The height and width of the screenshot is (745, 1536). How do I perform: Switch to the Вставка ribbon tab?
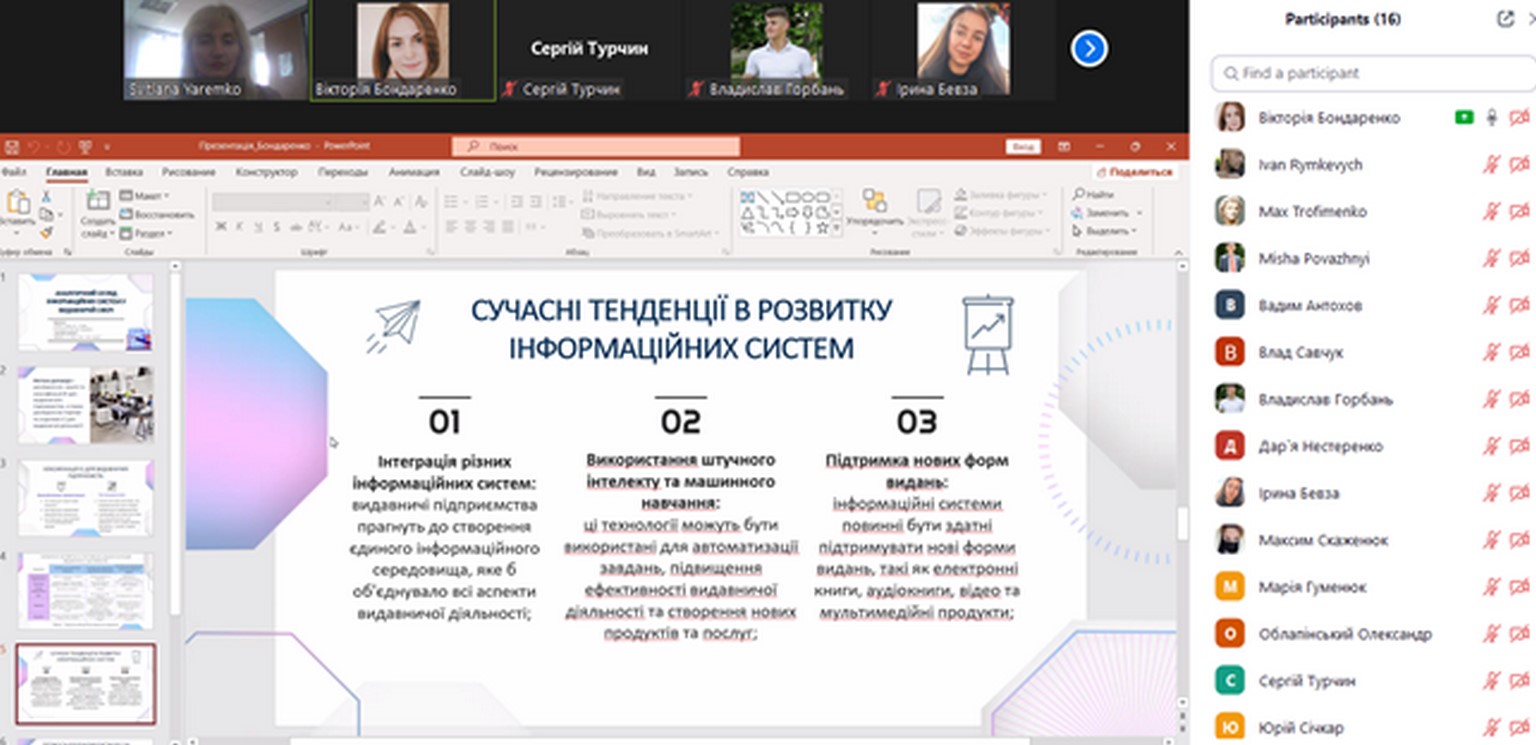coord(124,172)
